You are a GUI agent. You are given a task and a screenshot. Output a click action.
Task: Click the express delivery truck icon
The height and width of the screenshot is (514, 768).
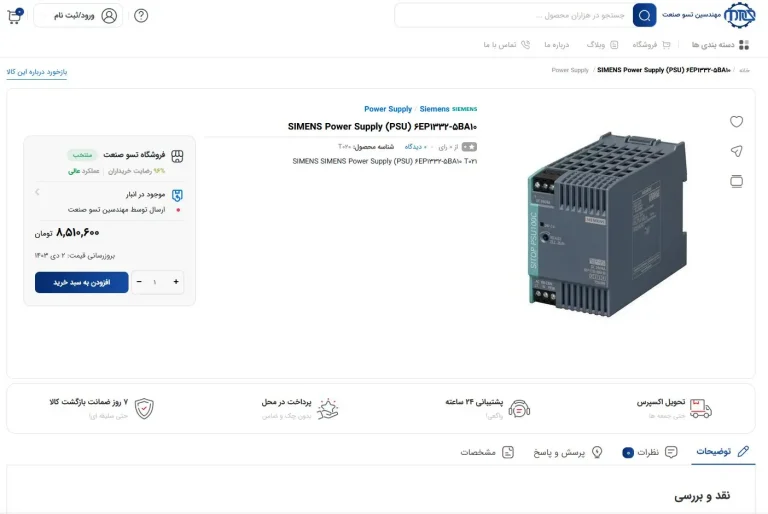701,407
